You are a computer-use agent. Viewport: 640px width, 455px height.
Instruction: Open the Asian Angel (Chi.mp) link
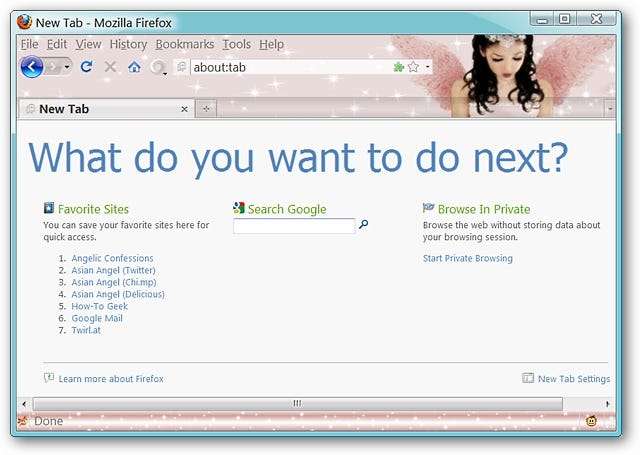click(x=114, y=282)
